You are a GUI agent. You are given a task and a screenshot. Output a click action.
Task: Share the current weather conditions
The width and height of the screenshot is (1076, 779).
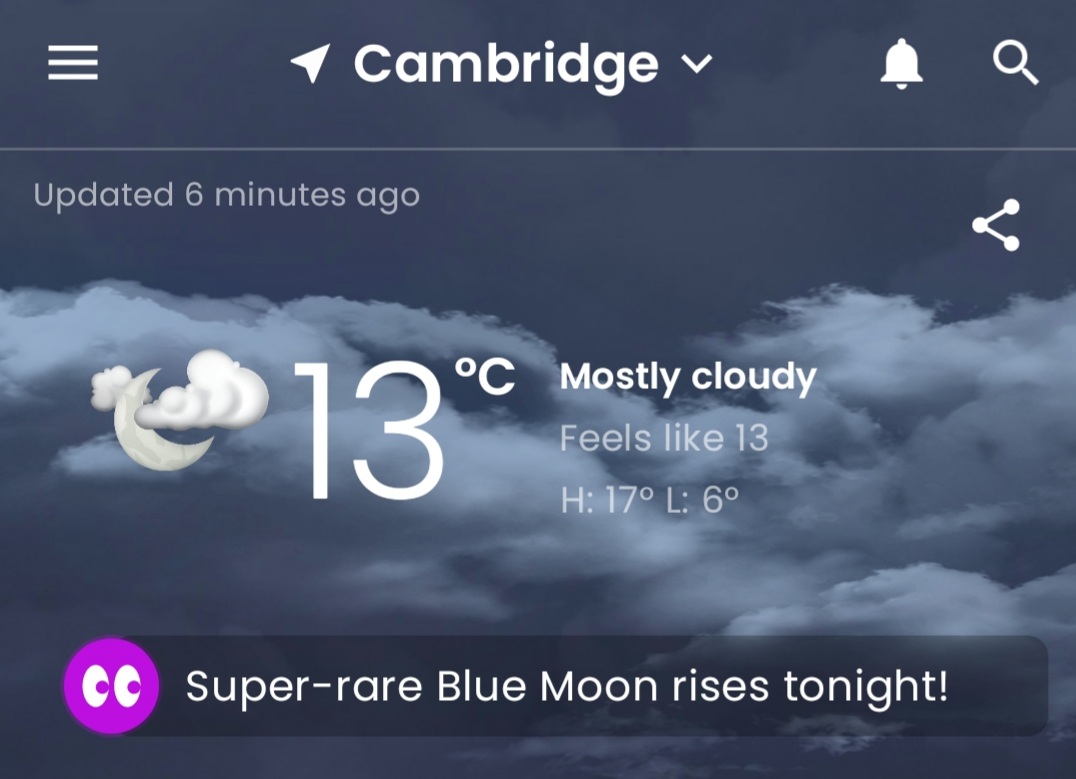coord(996,225)
